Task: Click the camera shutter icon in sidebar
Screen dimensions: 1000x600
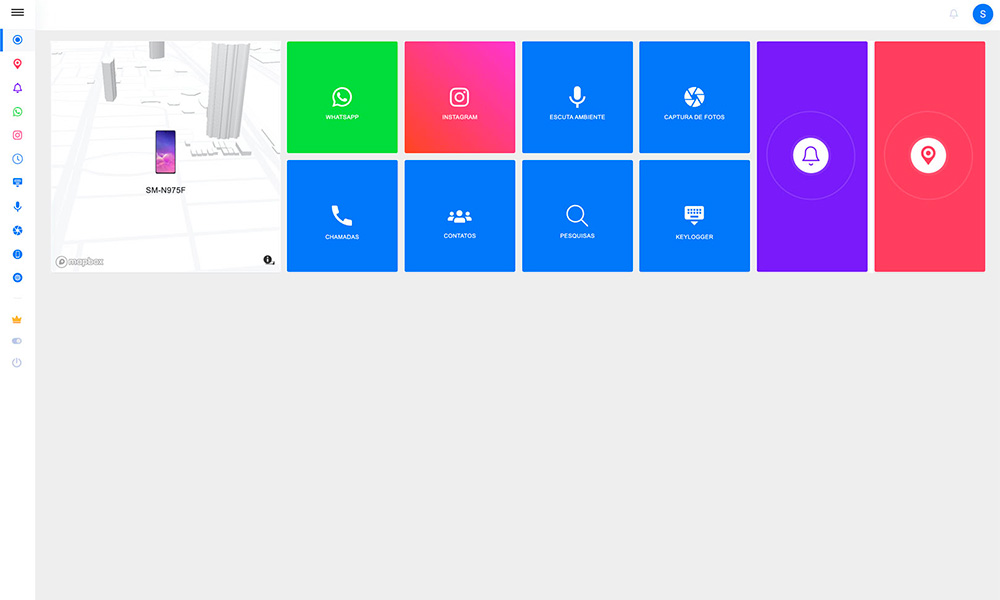Action: pyautogui.click(x=17, y=230)
